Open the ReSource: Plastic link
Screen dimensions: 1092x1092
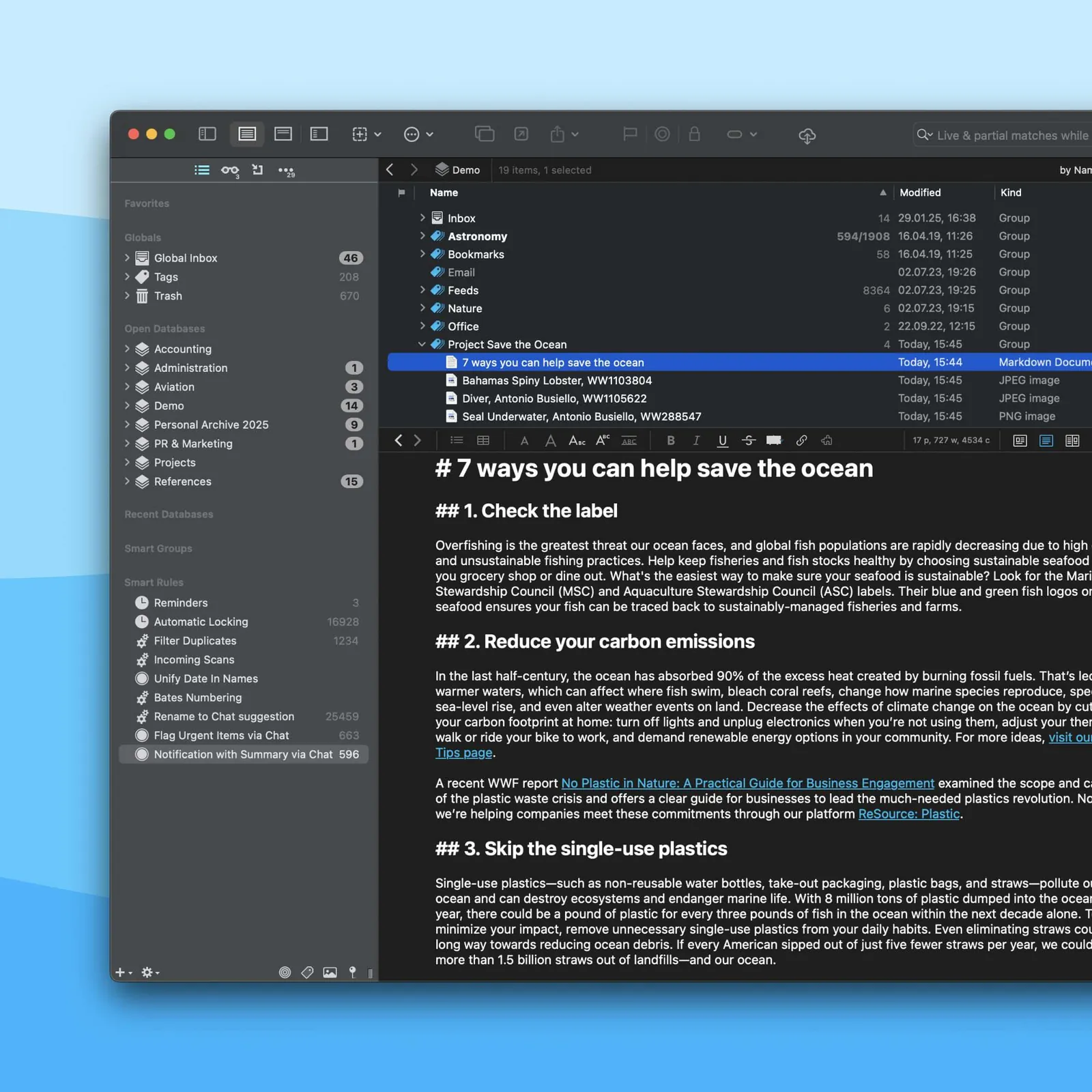click(908, 814)
